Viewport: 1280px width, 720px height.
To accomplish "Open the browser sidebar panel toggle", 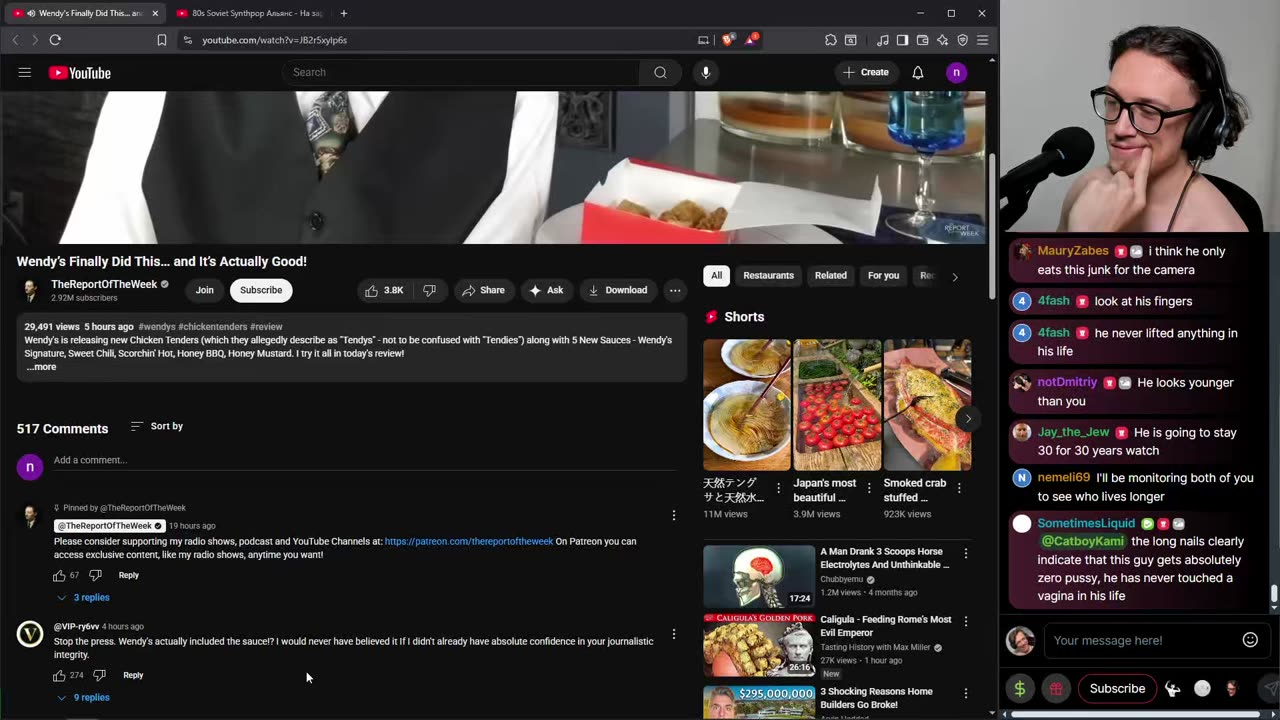I will coord(902,40).
